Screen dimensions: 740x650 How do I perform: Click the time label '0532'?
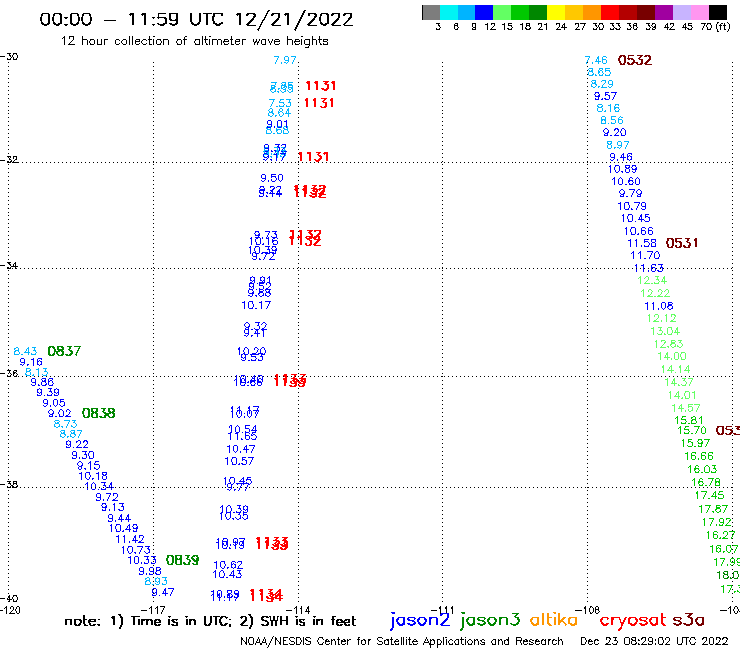pyautogui.click(x=635, y=60)
